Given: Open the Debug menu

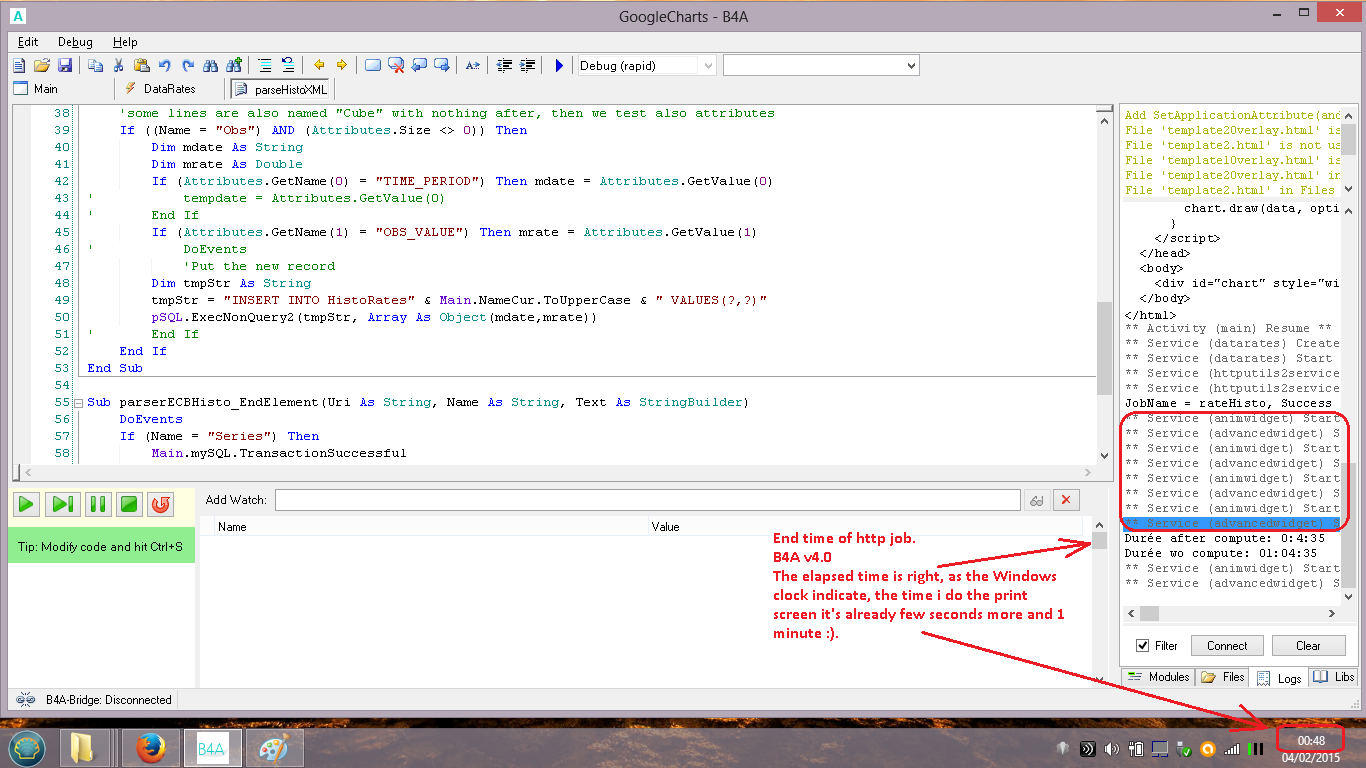Looking at the screenshot, I should point(75,42).
